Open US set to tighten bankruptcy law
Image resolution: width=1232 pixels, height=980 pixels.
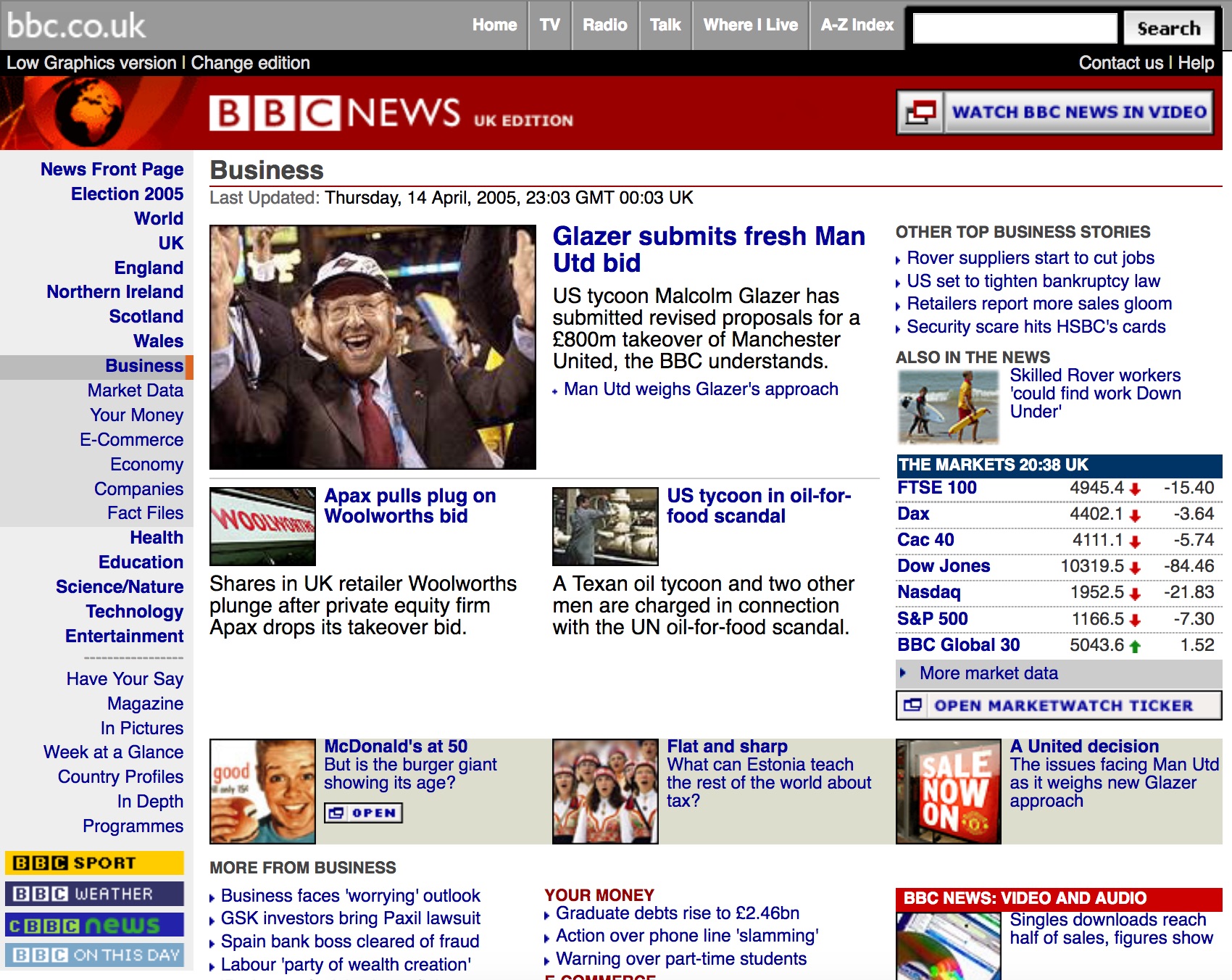[1033, 281]
